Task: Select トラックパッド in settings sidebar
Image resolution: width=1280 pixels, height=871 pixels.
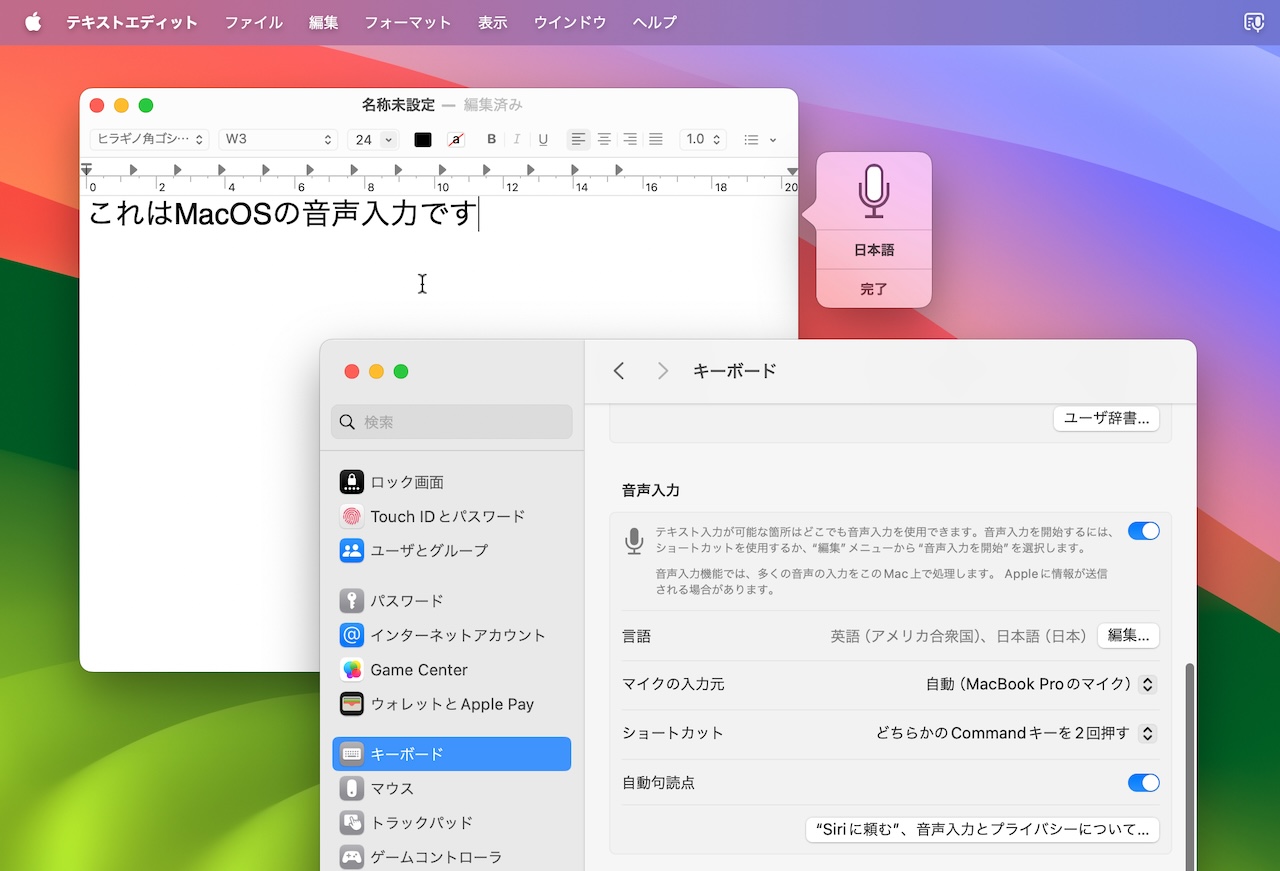Action: coord(452,823)
